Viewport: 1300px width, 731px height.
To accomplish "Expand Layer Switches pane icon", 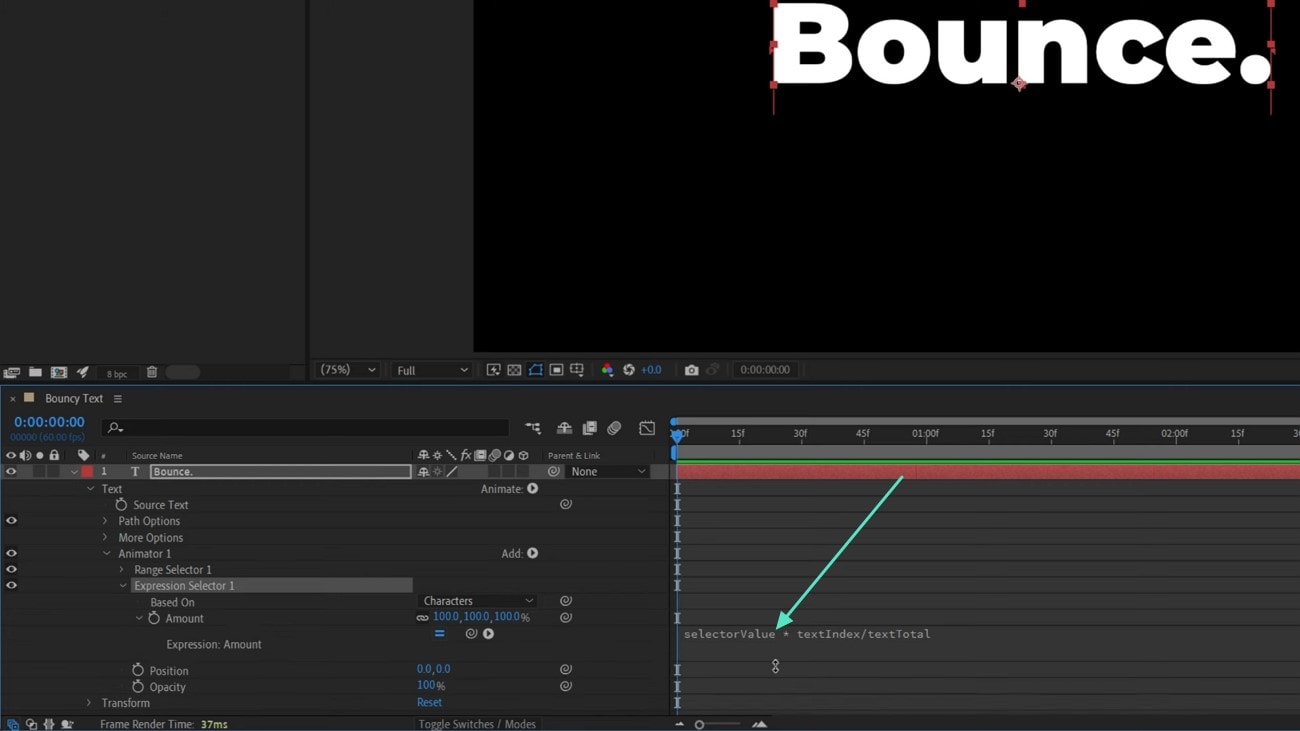I will tap(12, 724).
